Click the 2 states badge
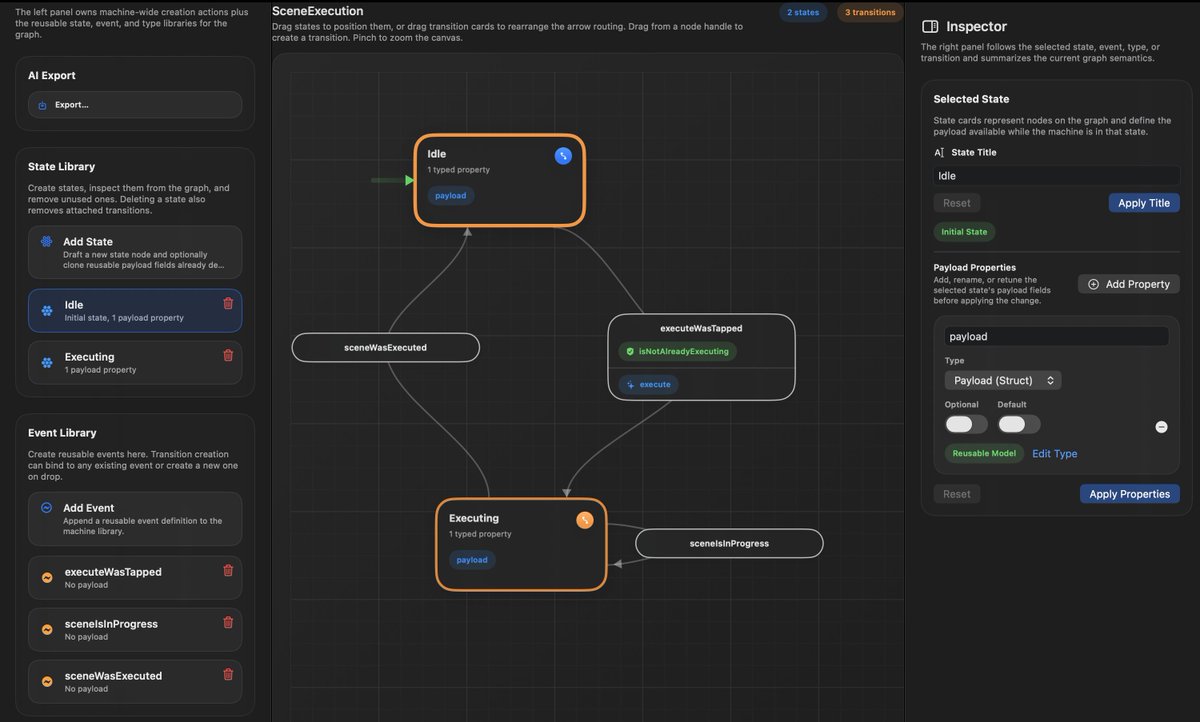 click(804, 13)
